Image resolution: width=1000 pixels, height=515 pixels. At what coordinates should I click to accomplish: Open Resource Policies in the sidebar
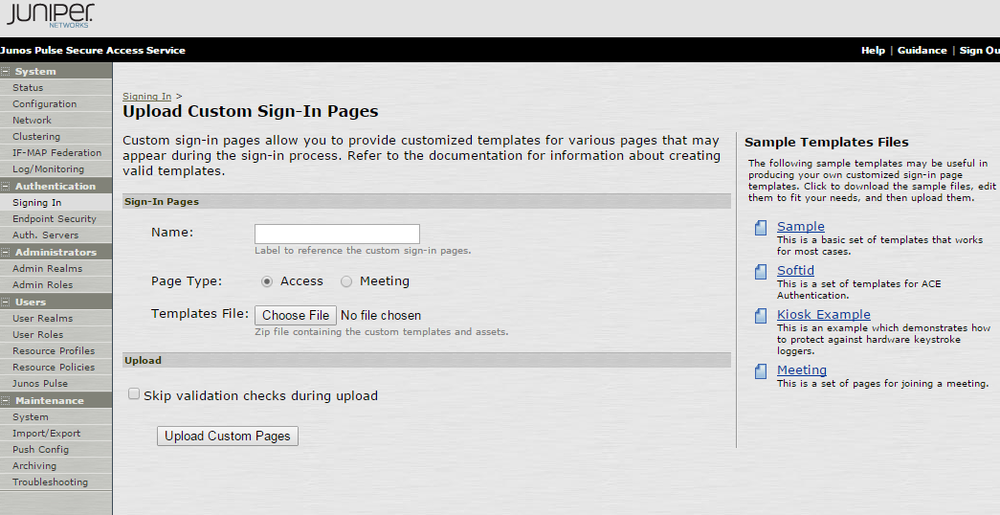(53, 367)
